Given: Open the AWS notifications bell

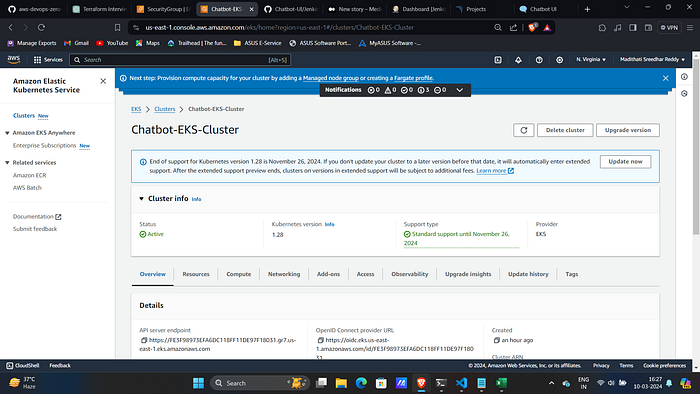Looking at the screenshot, I should click(518, 59).
